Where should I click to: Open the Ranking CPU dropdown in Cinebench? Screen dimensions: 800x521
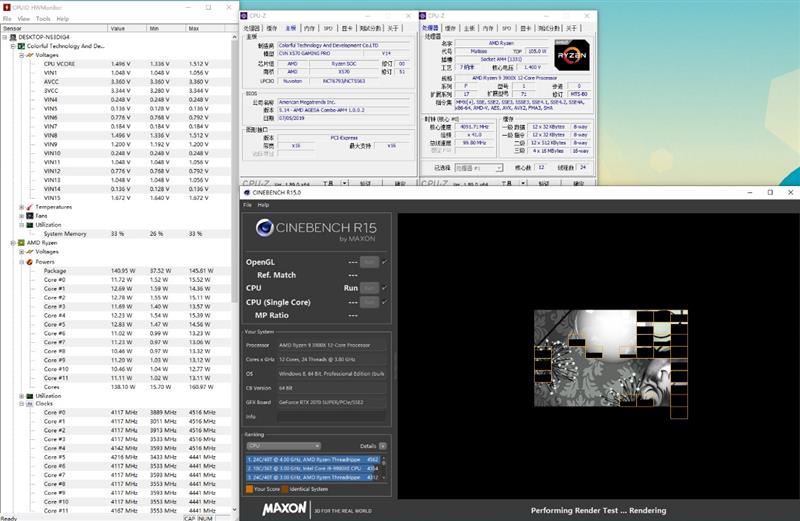(x=284, y=446)
